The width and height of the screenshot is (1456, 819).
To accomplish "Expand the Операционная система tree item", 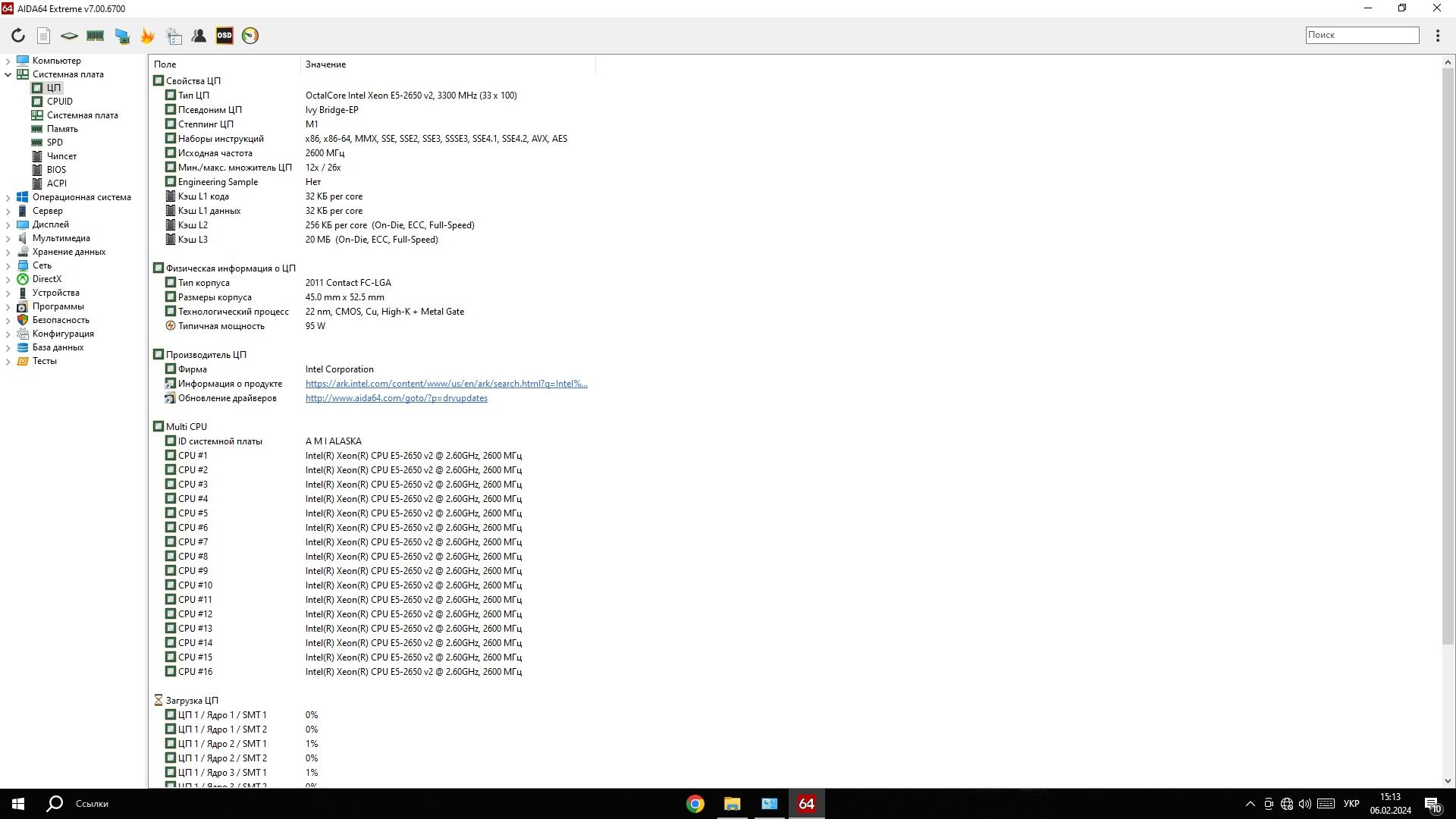I will tap(9, 197).
